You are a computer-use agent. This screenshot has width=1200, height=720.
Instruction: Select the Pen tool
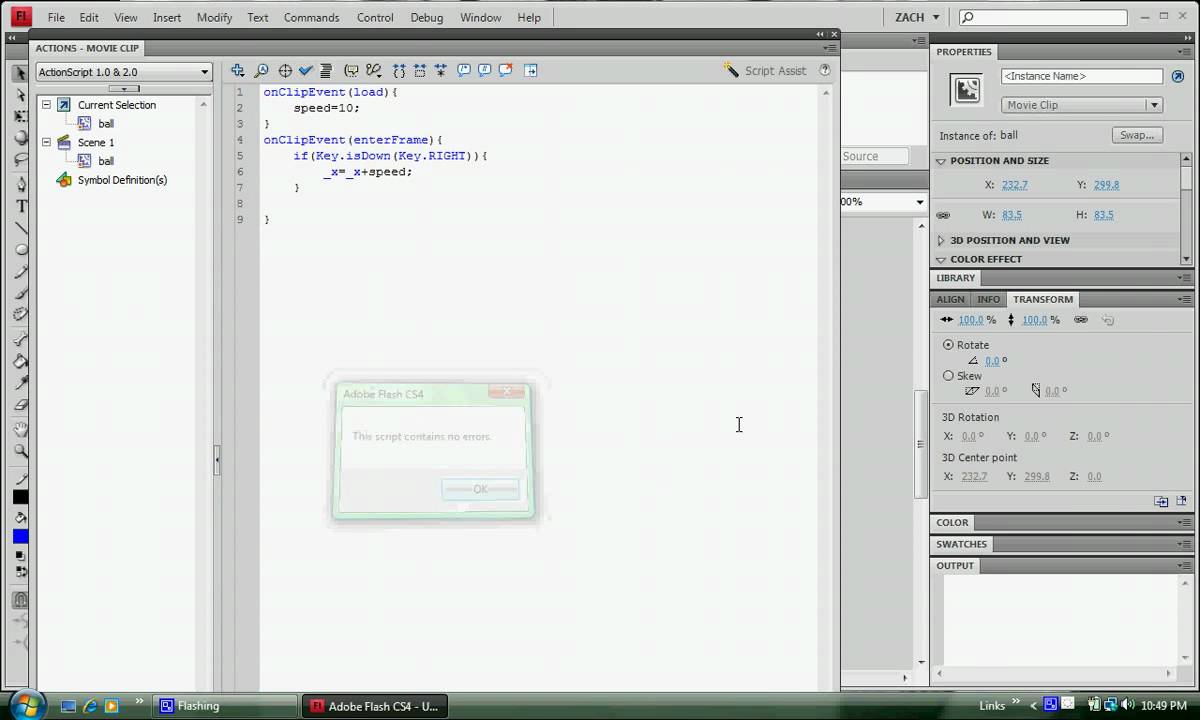click(20, 185)
